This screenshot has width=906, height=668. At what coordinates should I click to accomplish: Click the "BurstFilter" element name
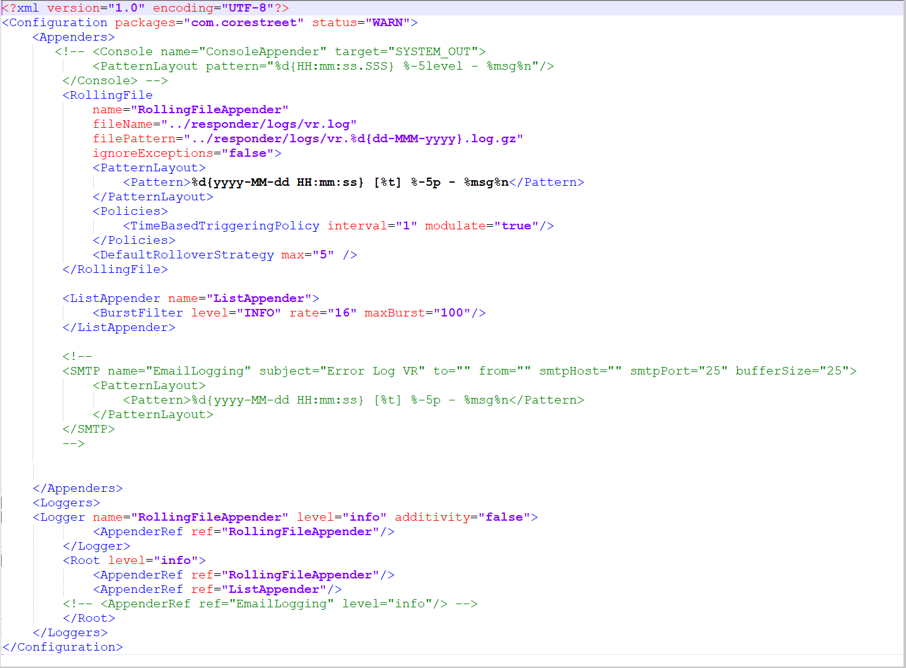[142, 313]
